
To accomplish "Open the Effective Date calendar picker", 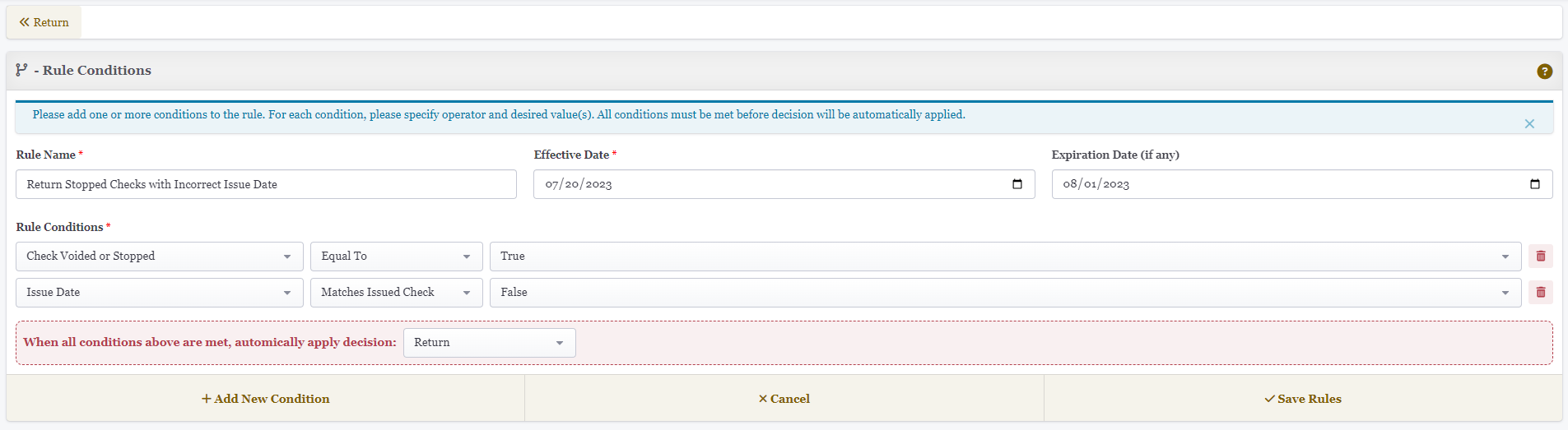I will 1017,184.
